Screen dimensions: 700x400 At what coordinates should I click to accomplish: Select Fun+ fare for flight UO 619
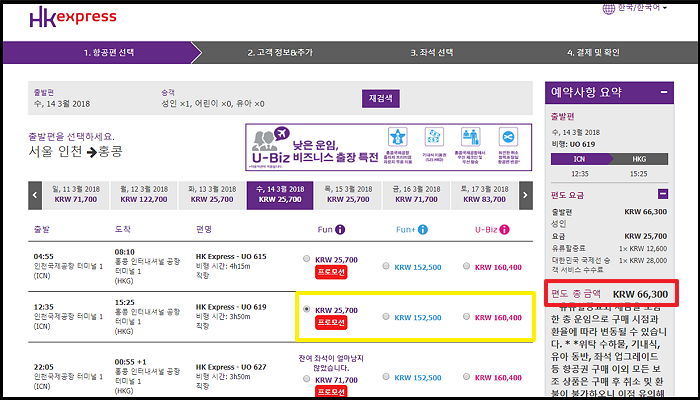386,317
